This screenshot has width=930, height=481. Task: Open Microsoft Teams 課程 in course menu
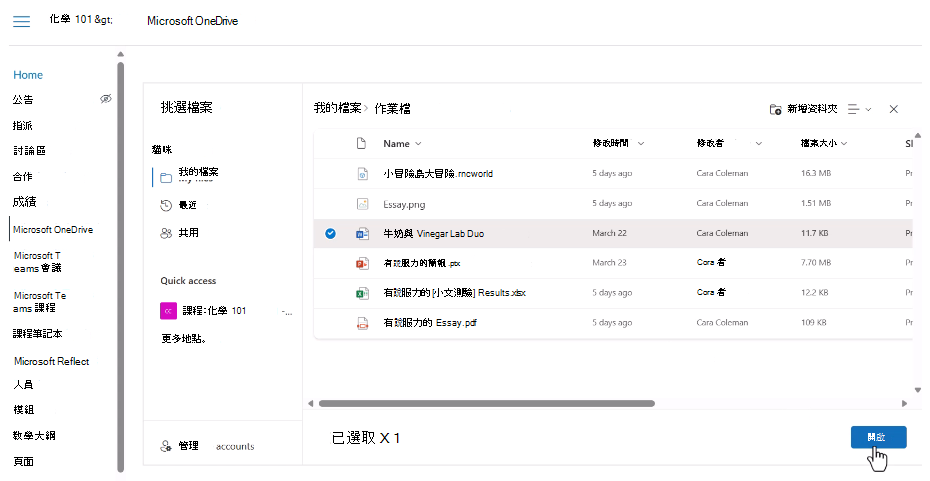40,301
